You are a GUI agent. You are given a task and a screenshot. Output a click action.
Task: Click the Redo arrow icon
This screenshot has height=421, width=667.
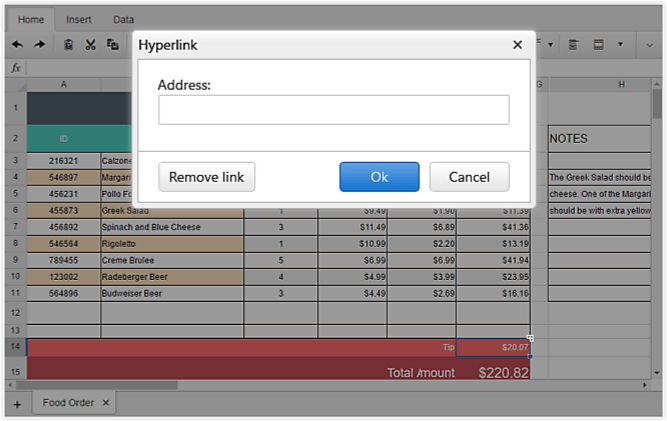click(x=40, y=44)
